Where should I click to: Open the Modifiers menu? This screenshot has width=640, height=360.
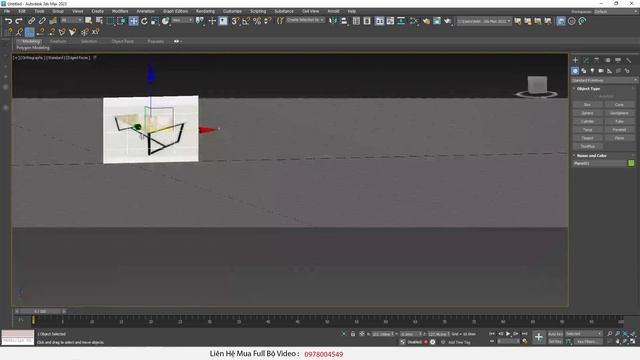coord(120,11)
